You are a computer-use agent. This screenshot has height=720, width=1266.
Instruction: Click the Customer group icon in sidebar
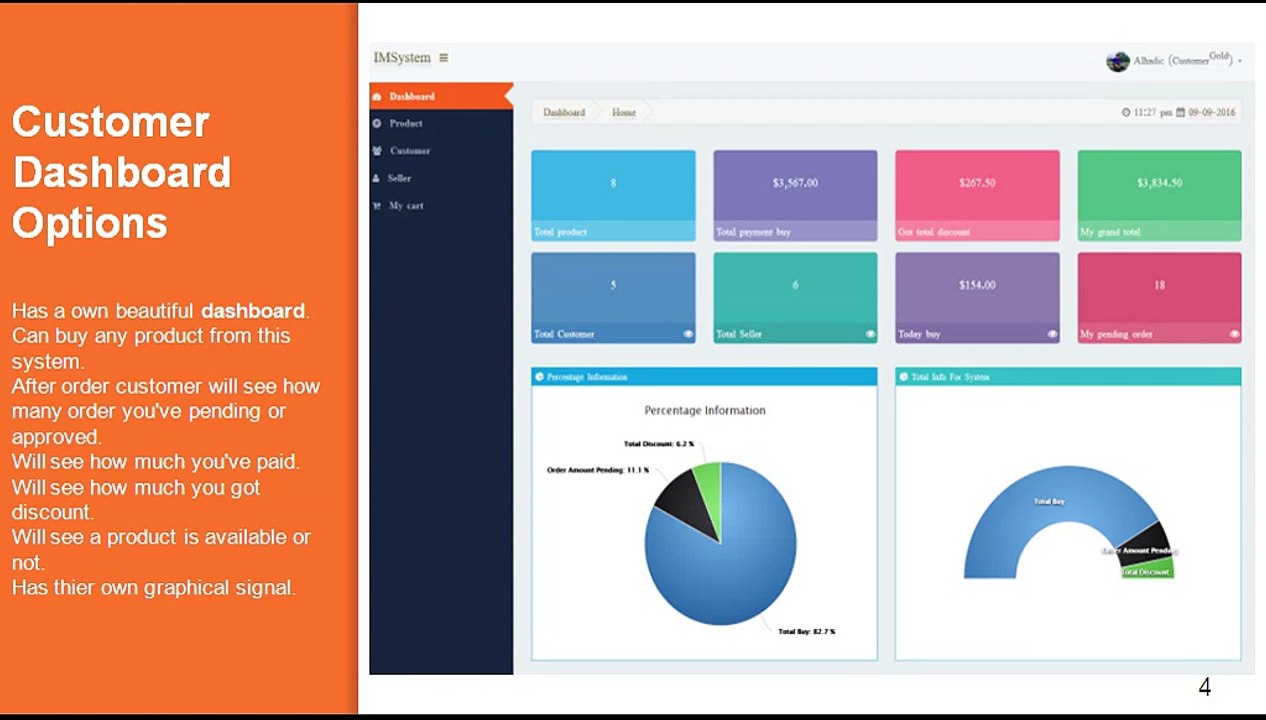[377, 151]
